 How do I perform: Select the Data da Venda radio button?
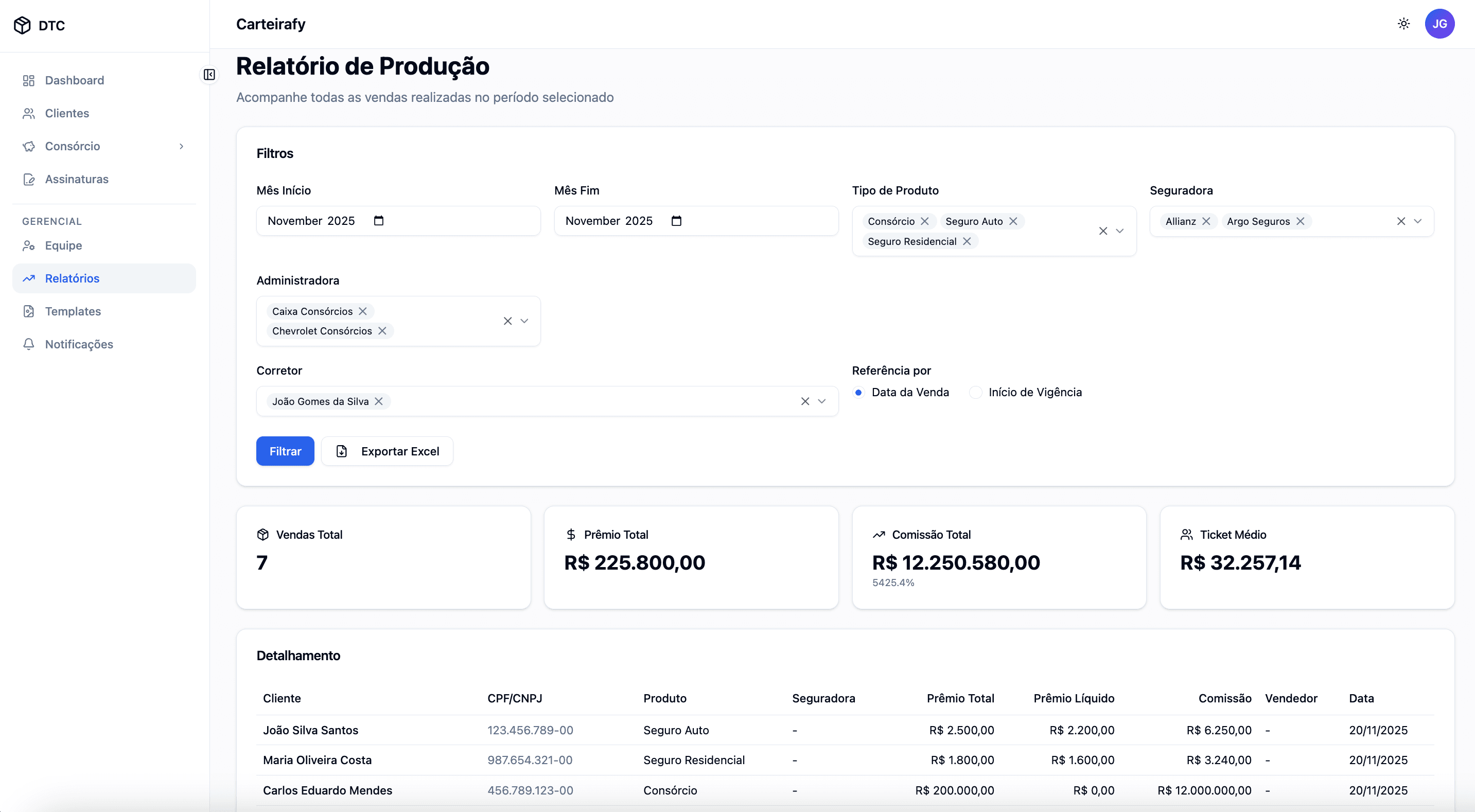[859, 392]
